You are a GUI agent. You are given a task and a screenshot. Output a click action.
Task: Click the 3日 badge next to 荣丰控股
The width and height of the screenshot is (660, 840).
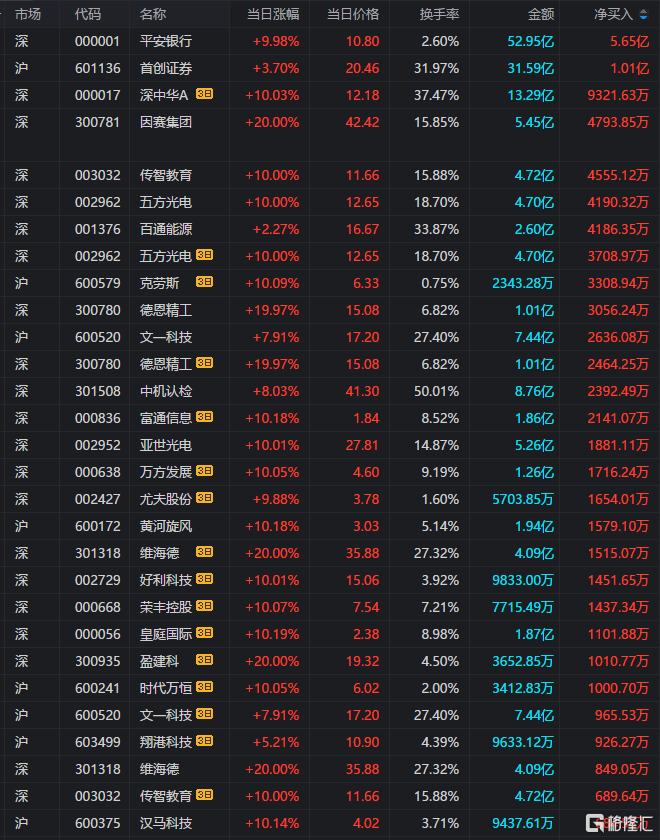tap(204, 606)
